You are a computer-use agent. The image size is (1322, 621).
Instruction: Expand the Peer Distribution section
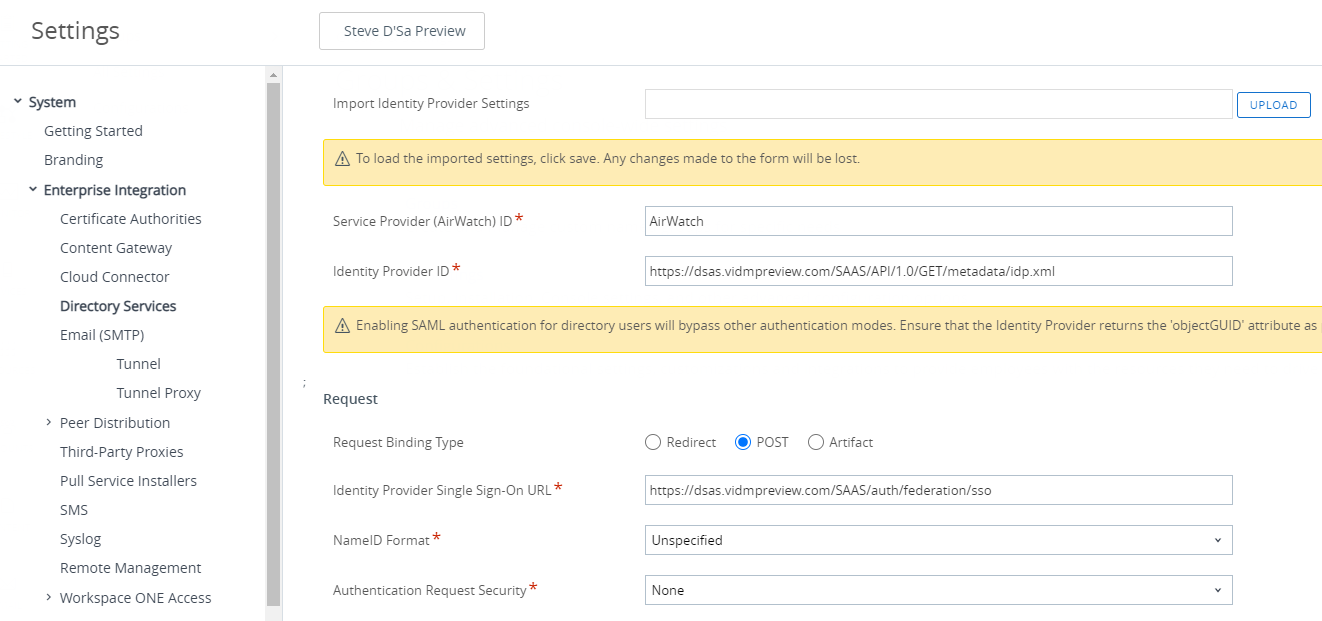49,422
